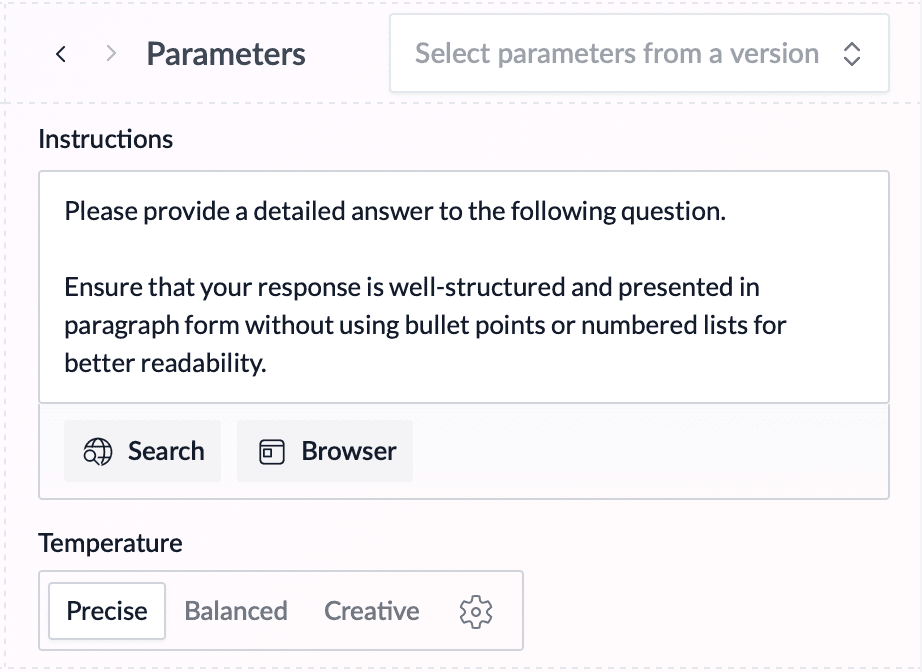Image resolution: width=922 pixels, height=672 pixels.
Task: Enable the Search tool button
Action: (142, 452)
